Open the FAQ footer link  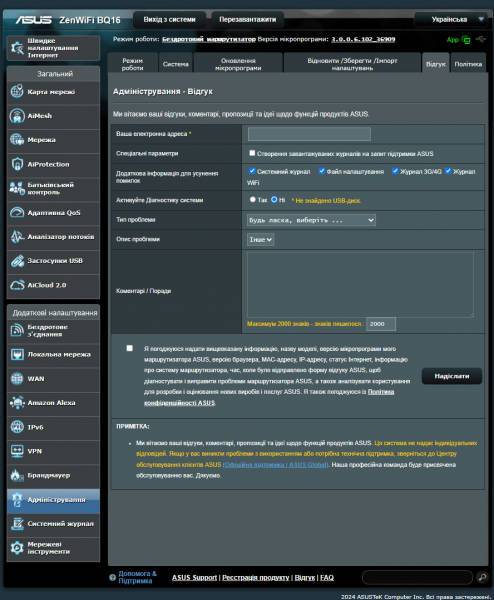tap(327, 577)
